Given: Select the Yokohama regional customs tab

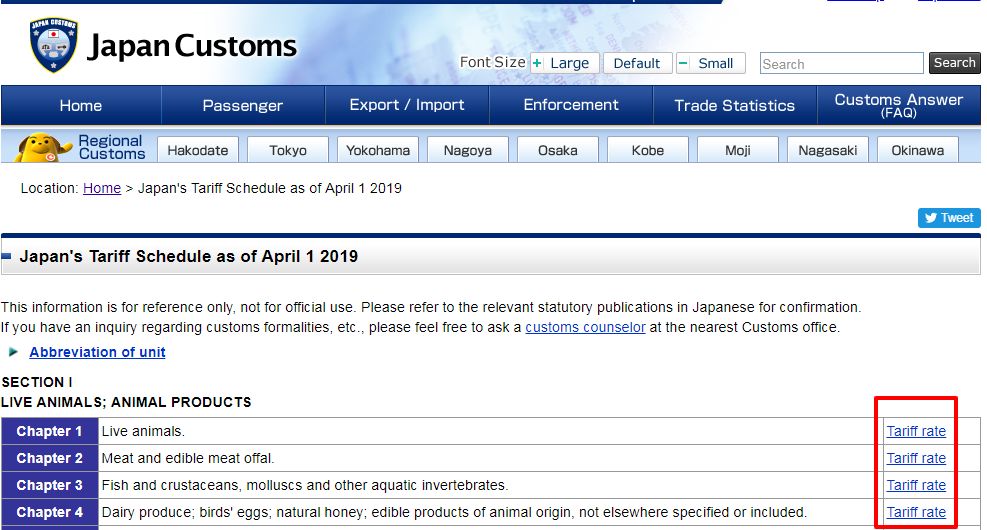Looking at the screenshot, I should click(378, 150).
